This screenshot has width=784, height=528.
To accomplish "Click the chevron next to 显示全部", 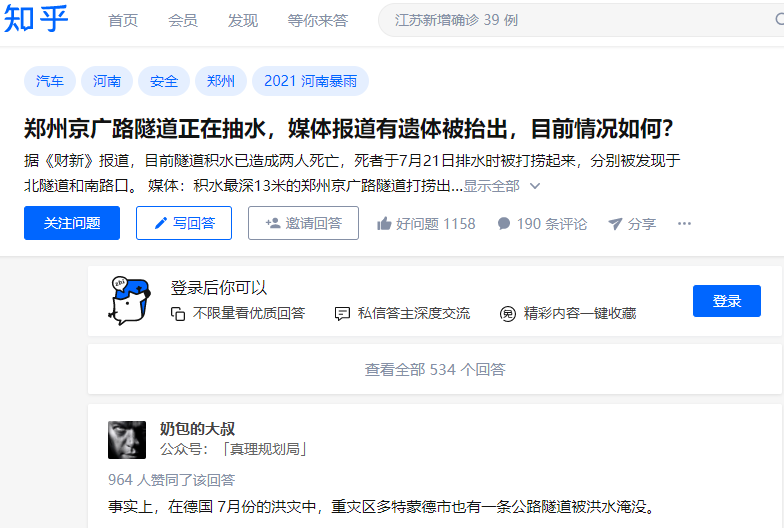I will click(534, 186).
